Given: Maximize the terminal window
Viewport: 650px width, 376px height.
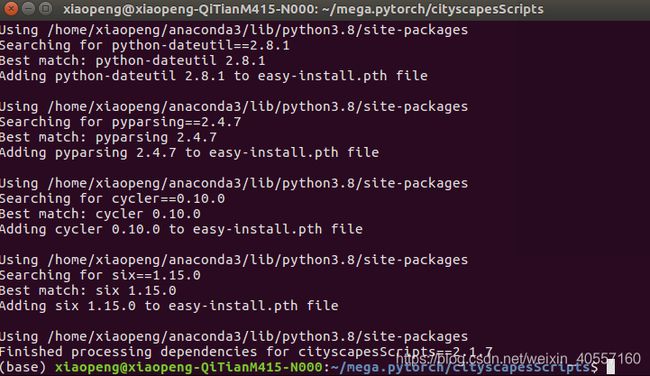Looking at the screenshot, I should (46, 8).
